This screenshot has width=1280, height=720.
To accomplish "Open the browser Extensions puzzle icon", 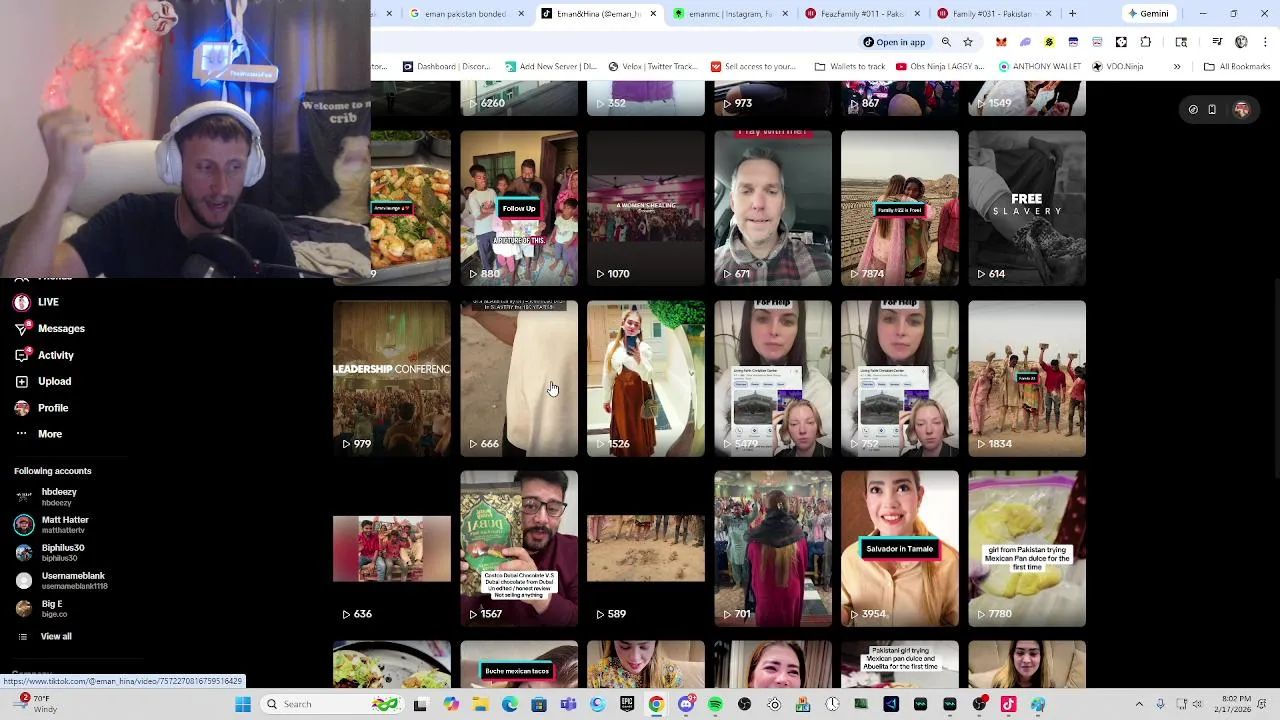I will tap(1146, 42).
